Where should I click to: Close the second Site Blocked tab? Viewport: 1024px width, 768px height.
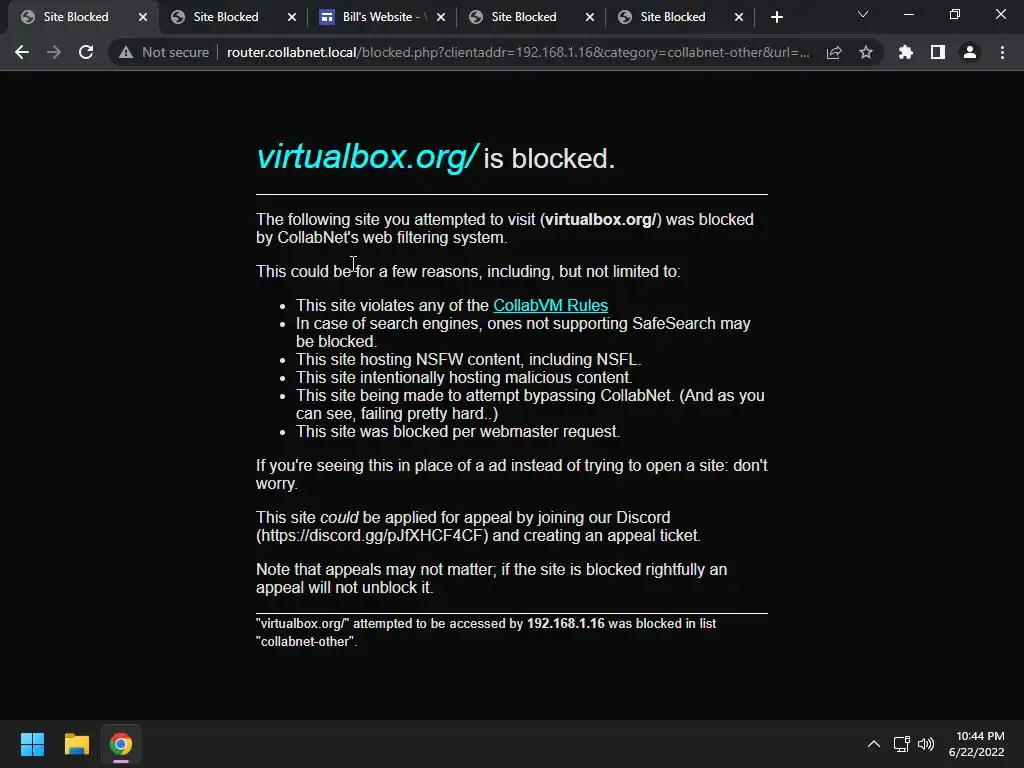[292, 17]
